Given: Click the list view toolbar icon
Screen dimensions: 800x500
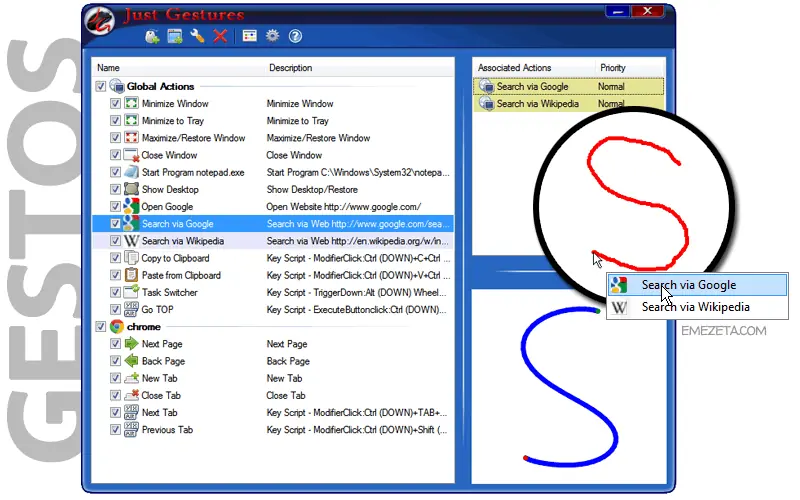Looking at the screenshot, I should click(x=249, y=36).
